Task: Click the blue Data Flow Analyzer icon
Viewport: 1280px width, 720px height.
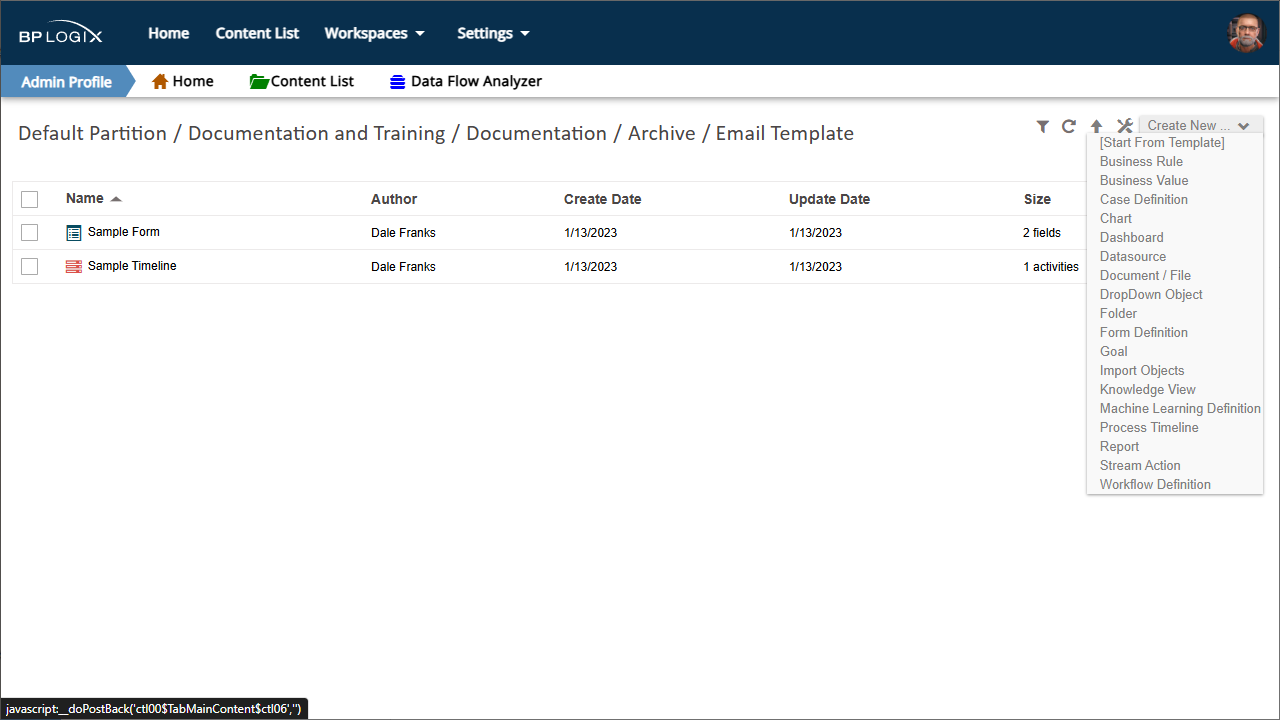Action: pyautogui.click(x=398, y=82)
